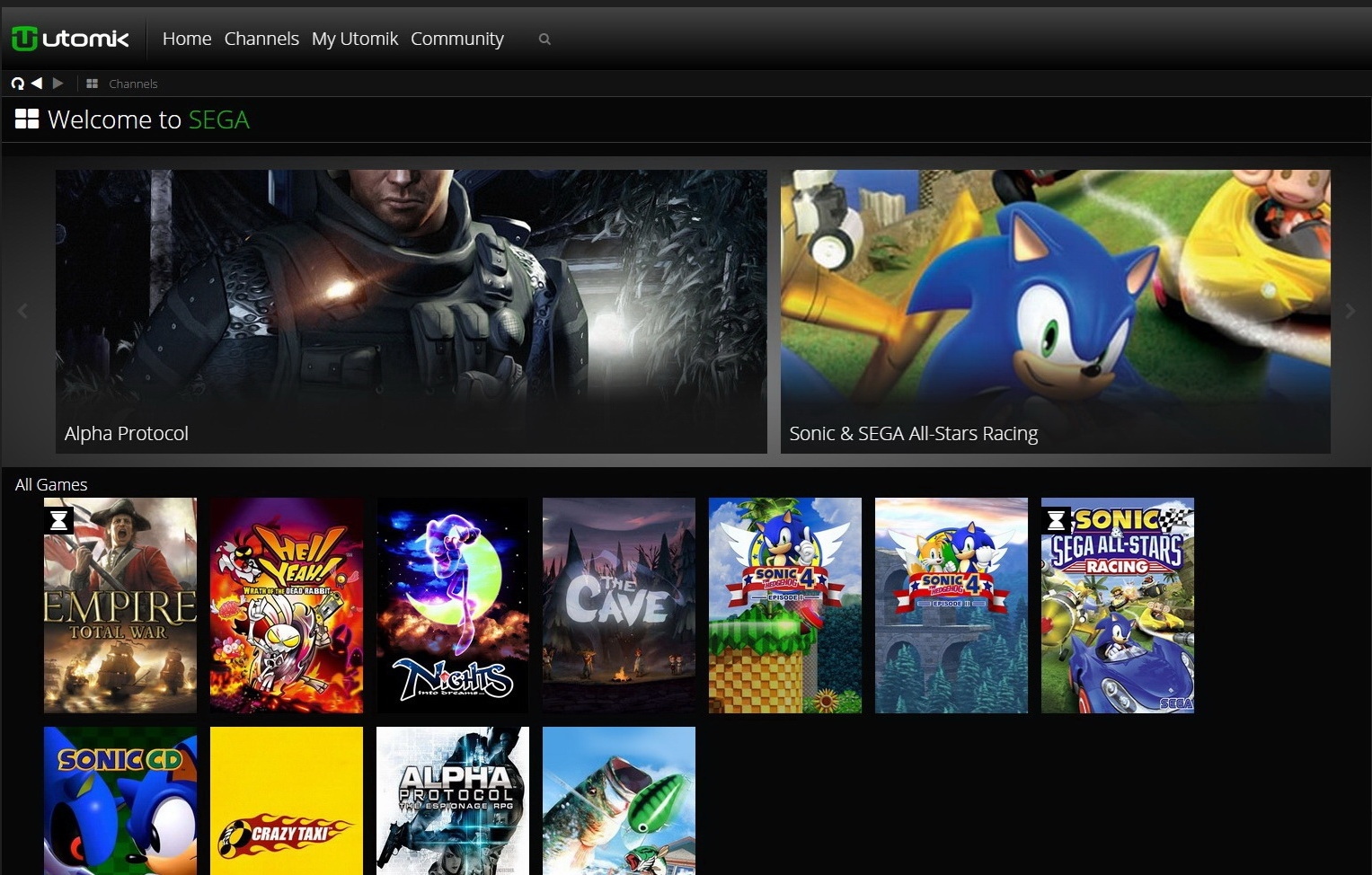This screenshot has width=1372, height=875.
Task: Click the grid icon next to Welcome to SEGA
Action: point(27,119)
